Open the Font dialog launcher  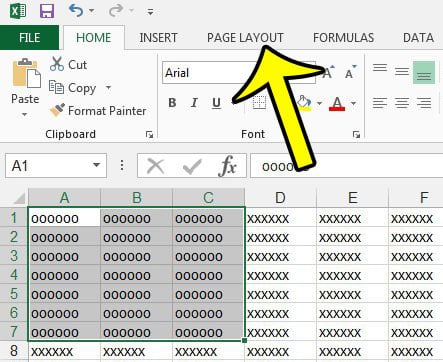356,134
